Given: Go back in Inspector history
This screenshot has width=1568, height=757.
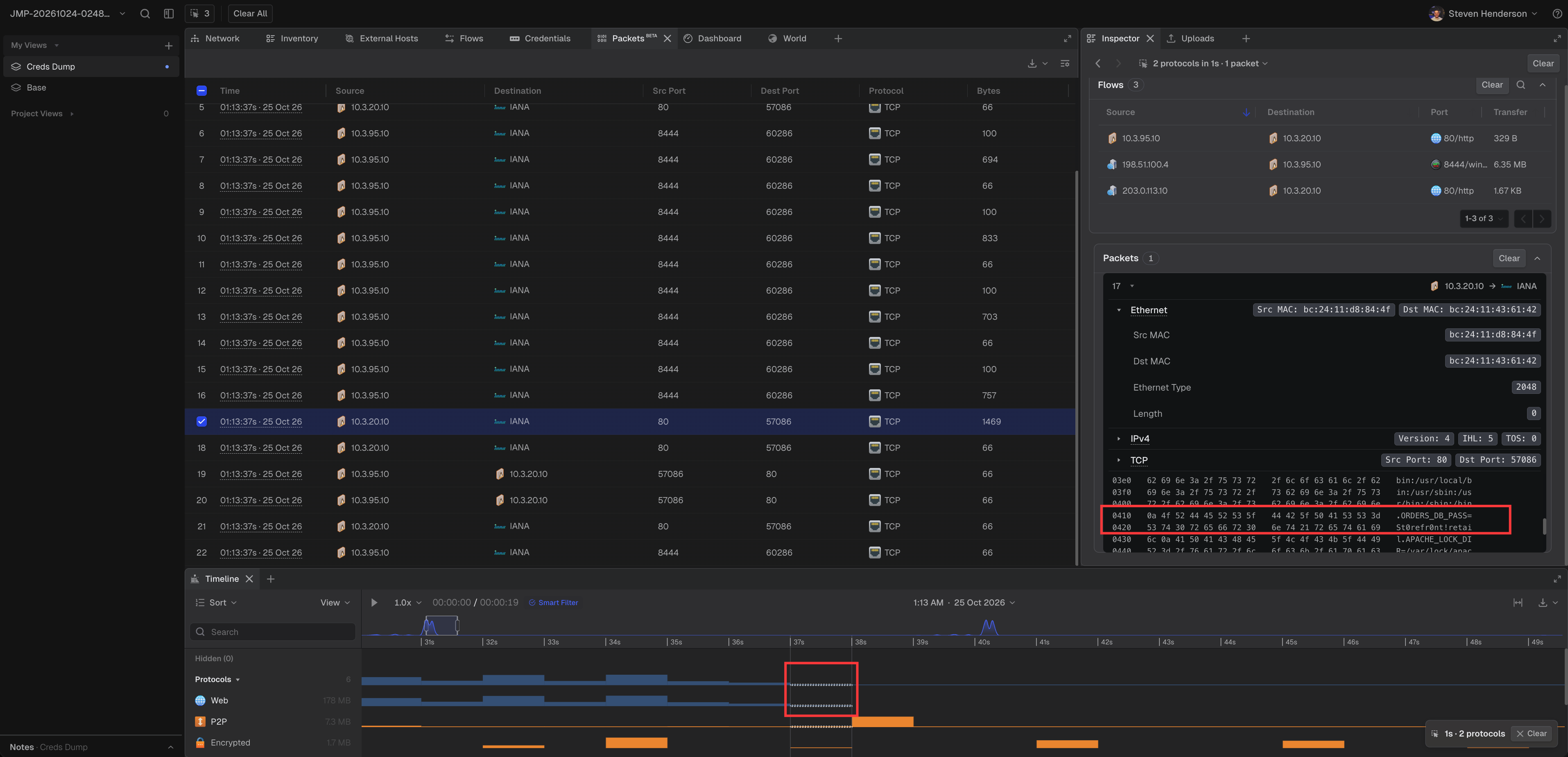Looking at the screenshot, I should (x=1098, y=63).
